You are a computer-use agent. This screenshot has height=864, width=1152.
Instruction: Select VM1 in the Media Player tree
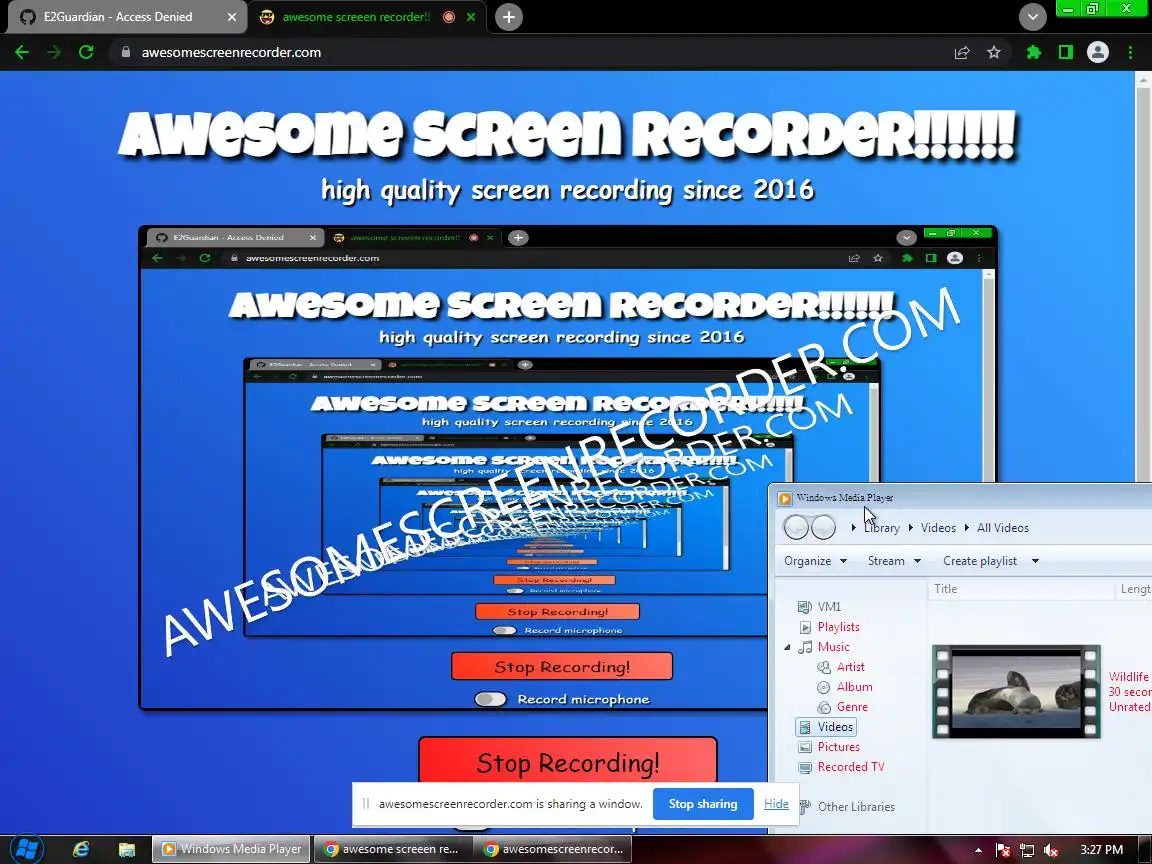pyautogui.click(x=829, y=606)
